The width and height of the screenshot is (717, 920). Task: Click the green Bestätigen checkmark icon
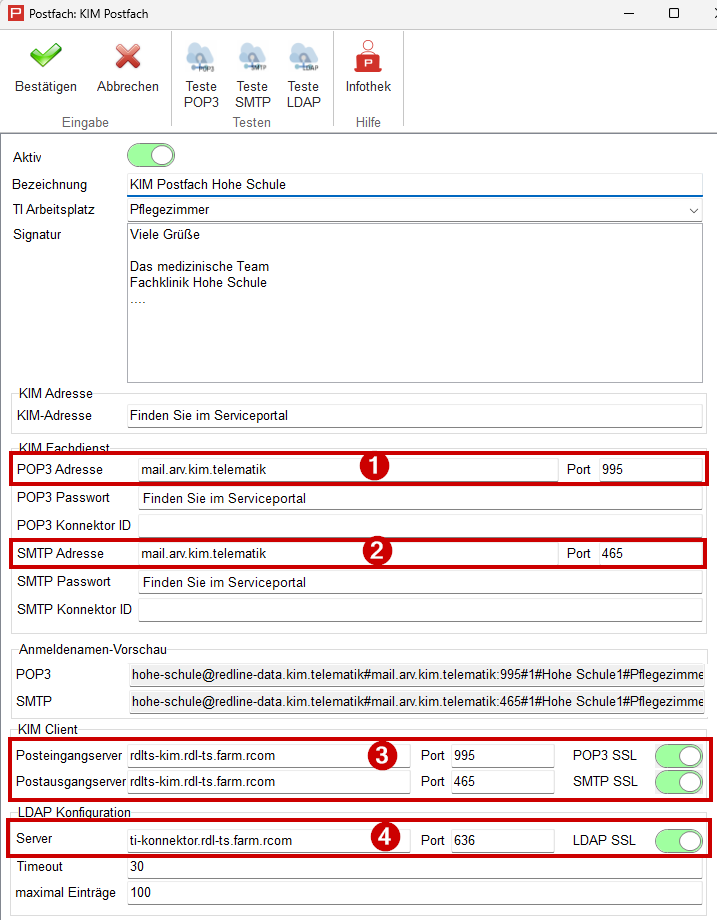click(45, 56)
